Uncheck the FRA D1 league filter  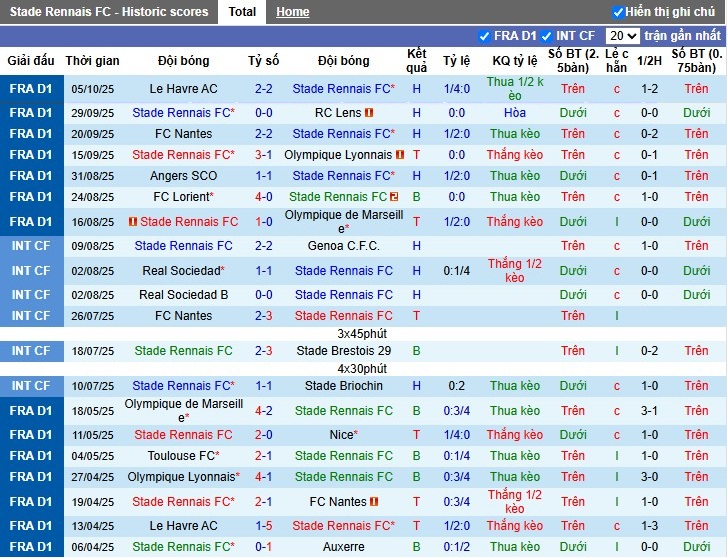click(485, 36)
